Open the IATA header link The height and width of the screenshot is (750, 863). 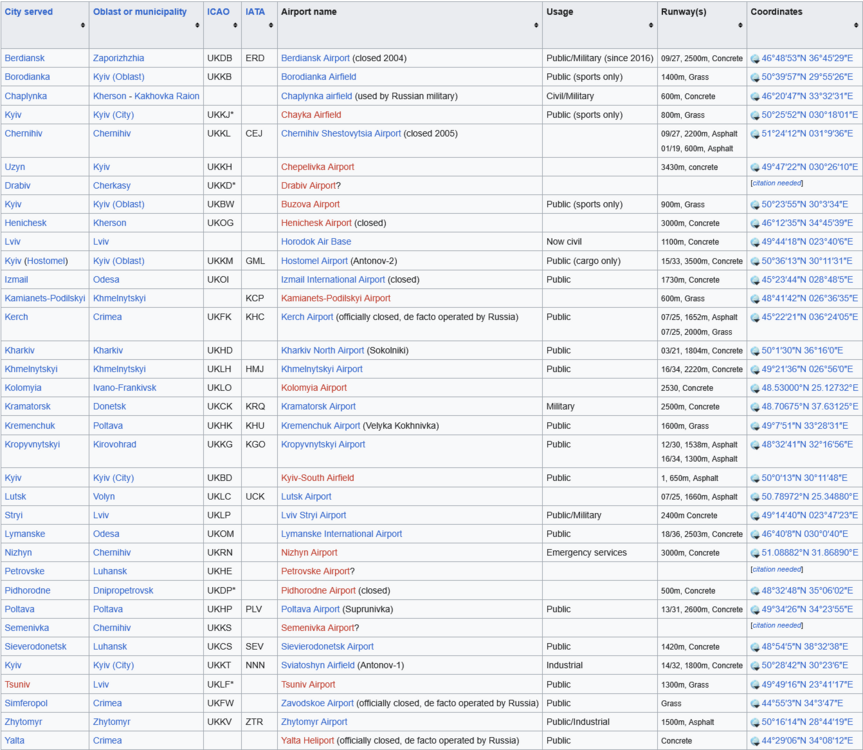click(255, 12)
